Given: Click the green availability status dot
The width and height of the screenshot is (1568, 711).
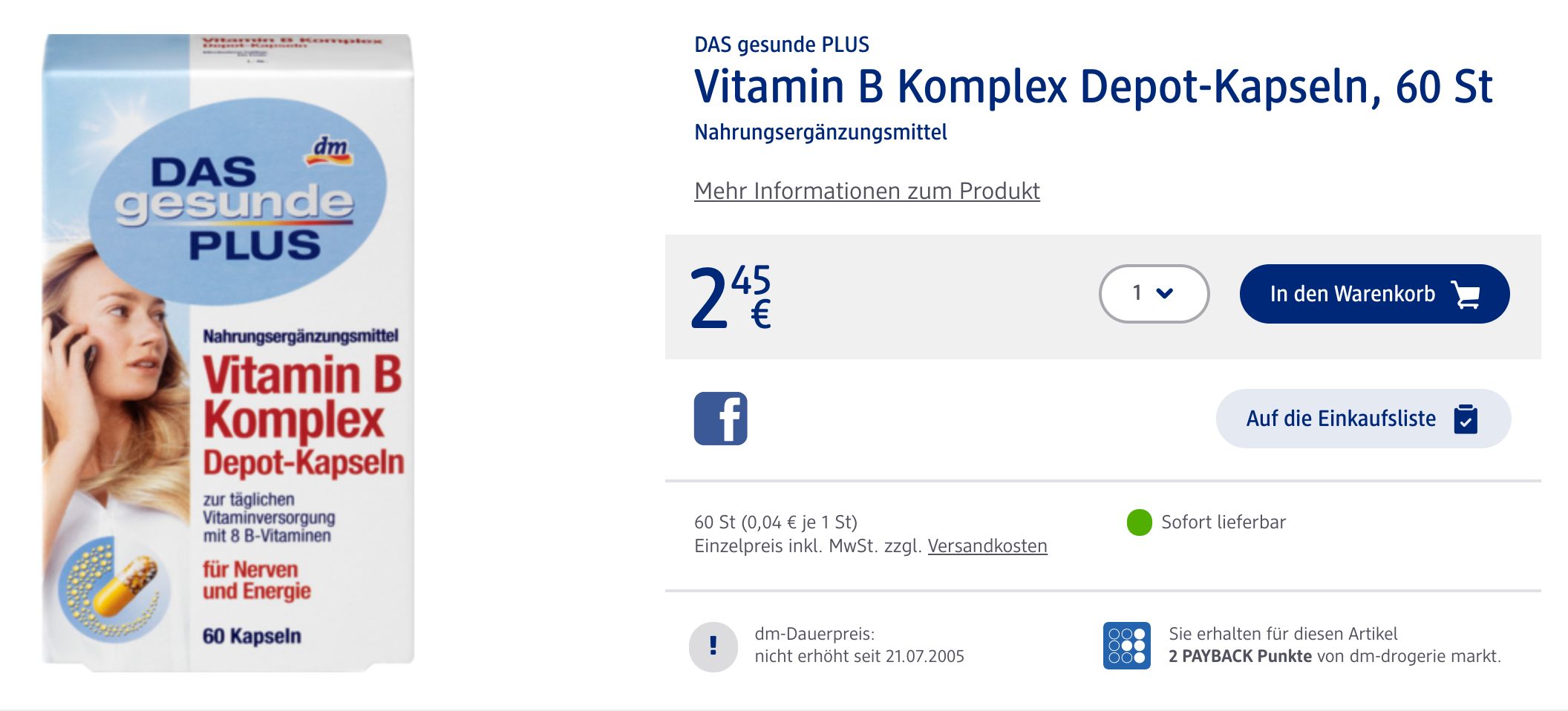Looking at the screenshot, I should click(1139, 522).
